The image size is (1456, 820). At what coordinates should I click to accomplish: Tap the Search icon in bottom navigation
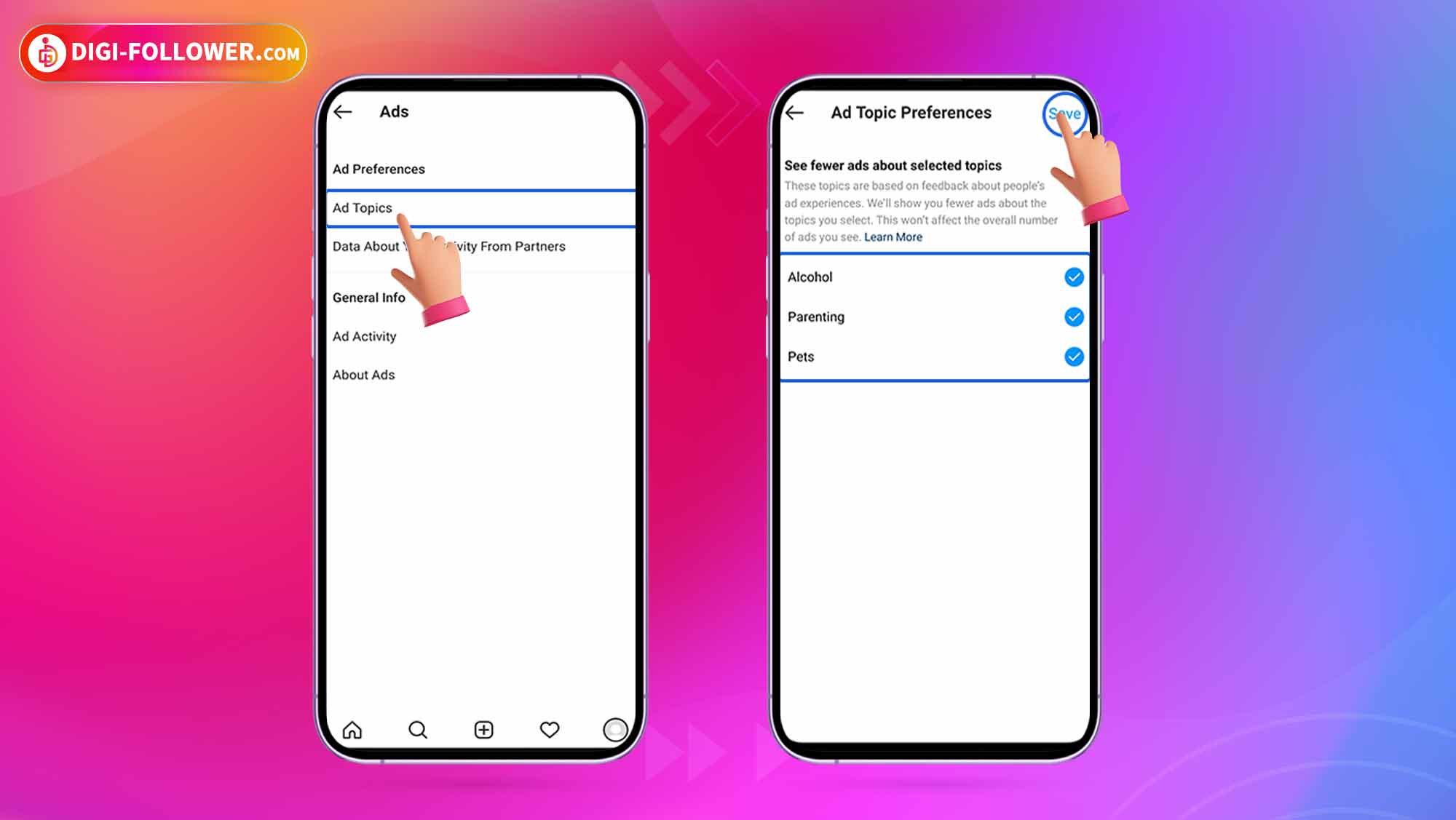418,729
